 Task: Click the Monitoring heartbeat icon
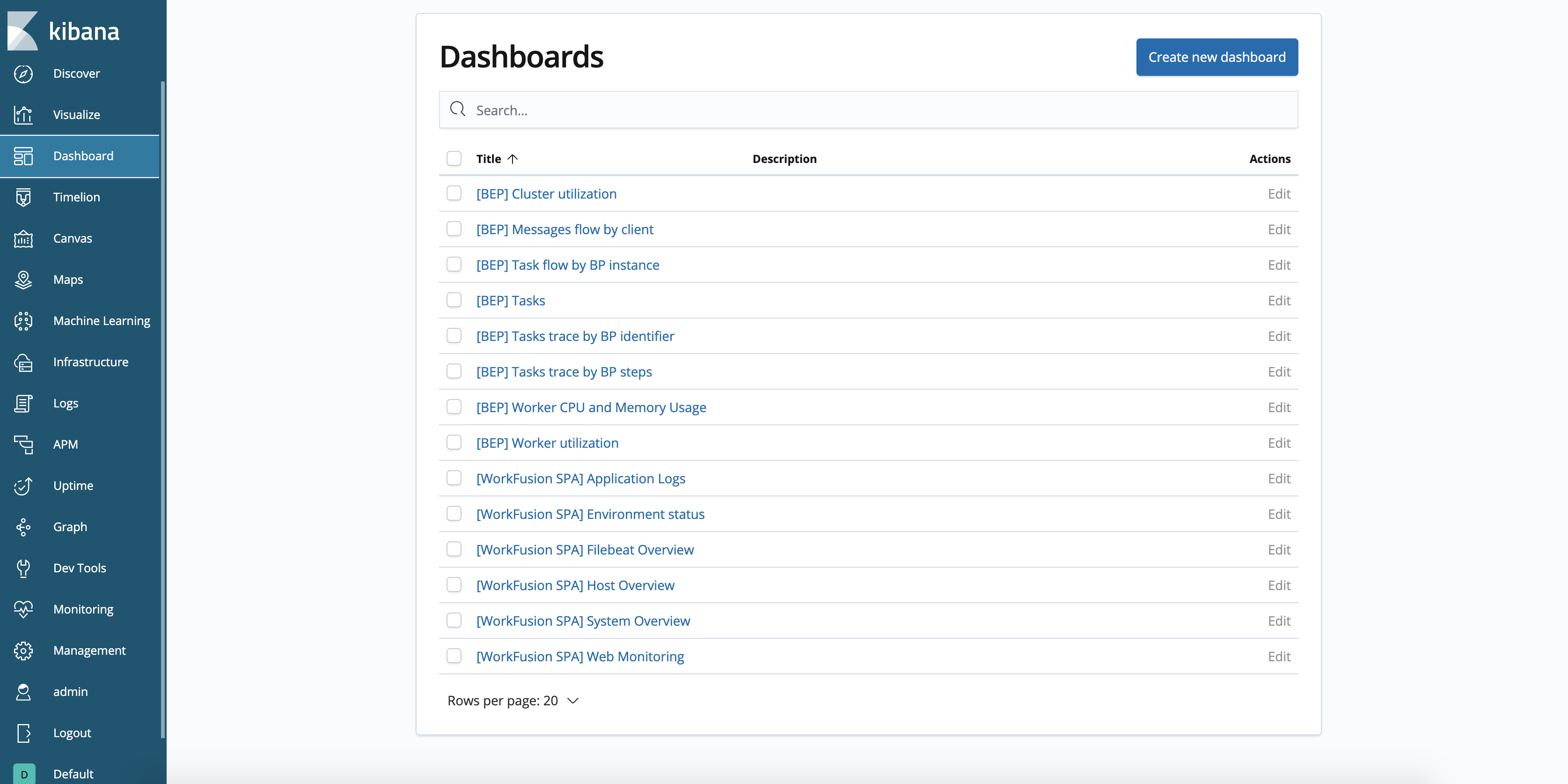pos(23,609)
